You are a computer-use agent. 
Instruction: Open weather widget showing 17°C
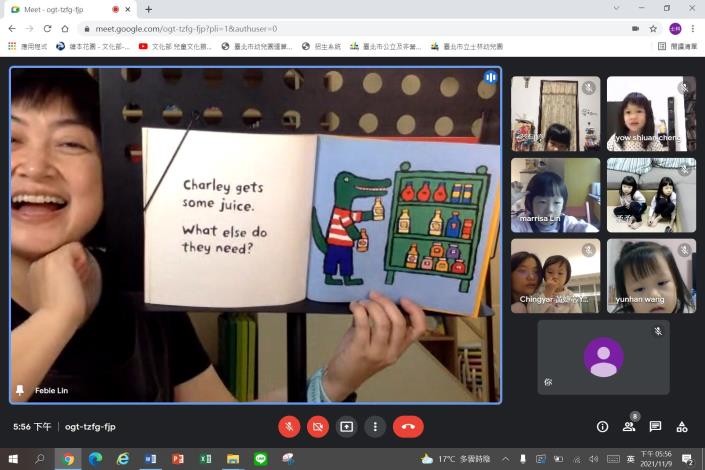coord(455,459)
